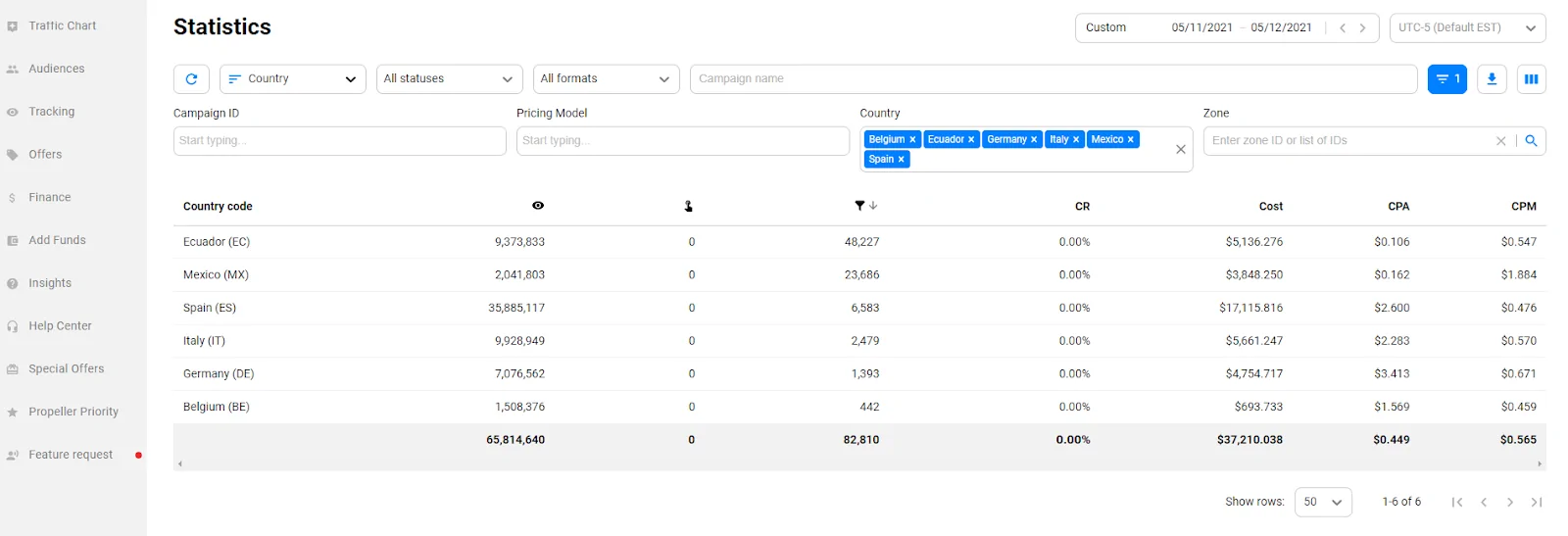Remove the Mexico country tag
1568x536 pixels.
pos(1130,140)
